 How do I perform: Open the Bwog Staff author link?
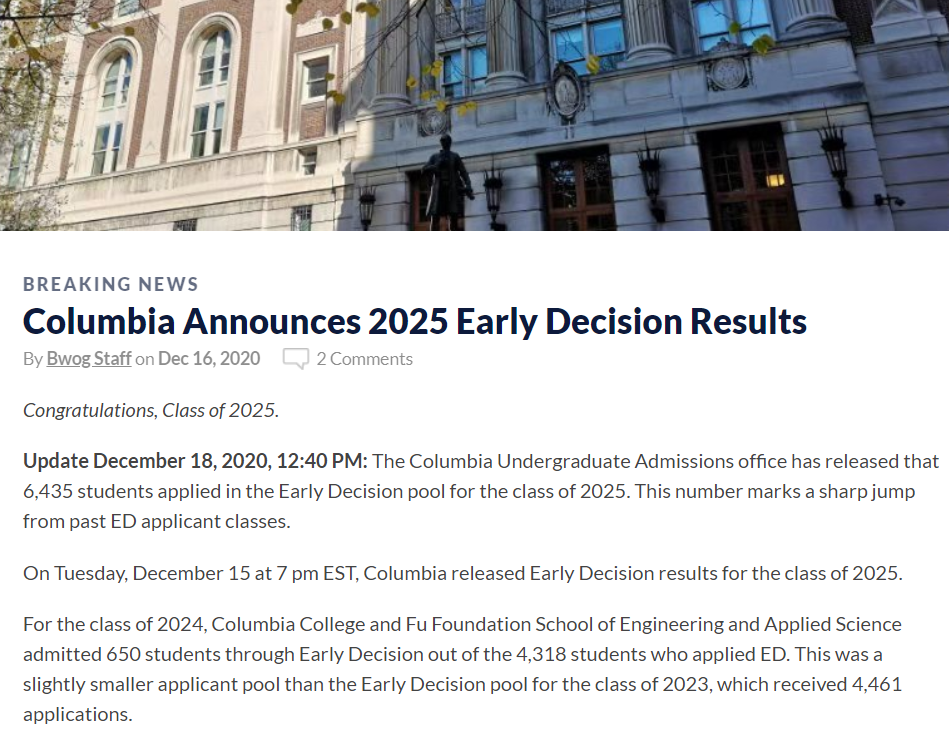pos(89,358)
